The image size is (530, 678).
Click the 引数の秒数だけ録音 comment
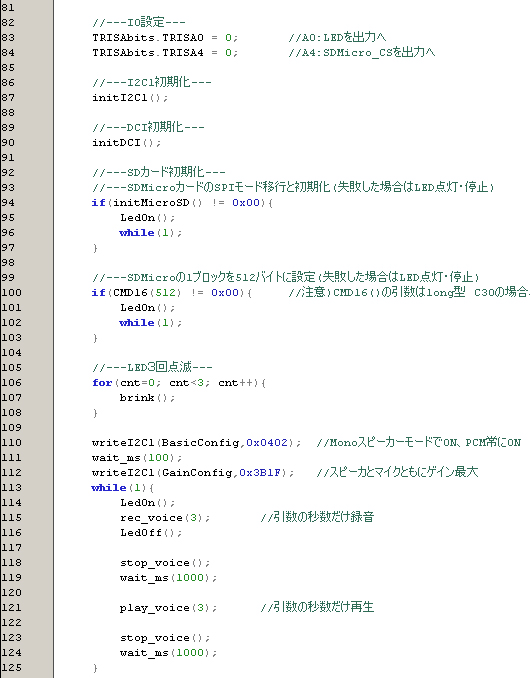(317, 517)
